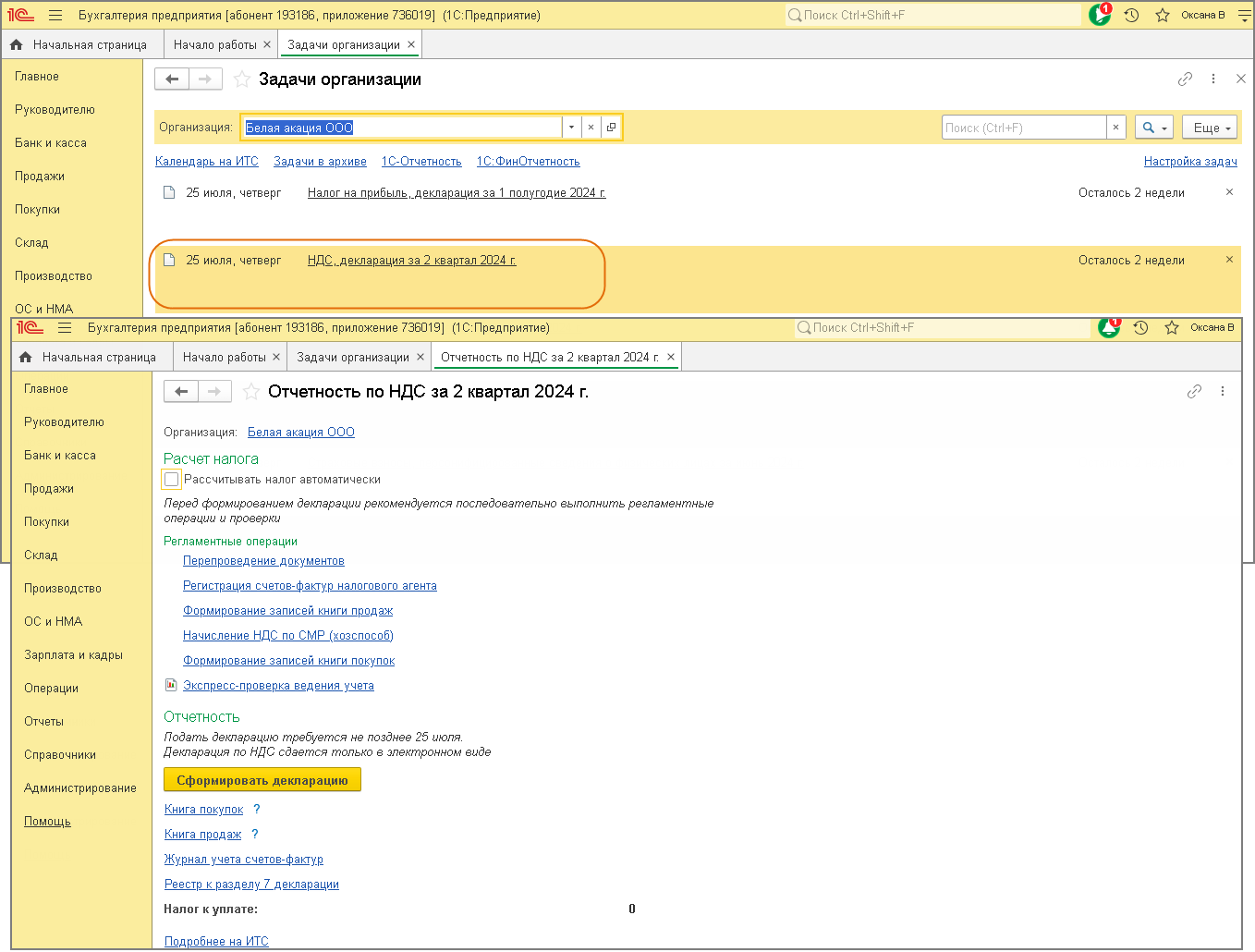
Task: Open Календарь на ИТС link
Action: (207, 162)
